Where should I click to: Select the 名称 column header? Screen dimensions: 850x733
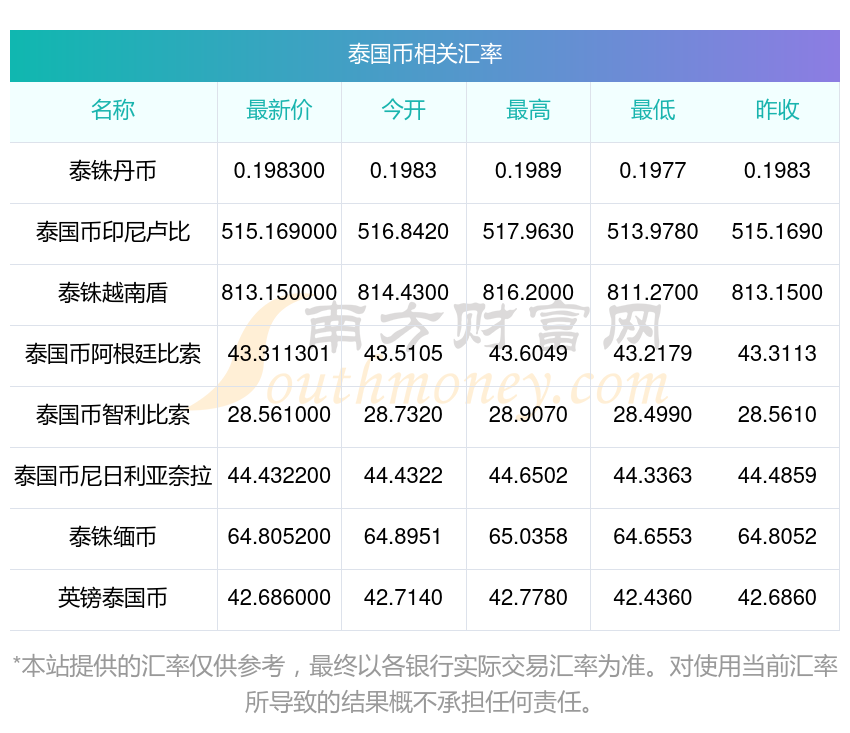pos(113,111)
